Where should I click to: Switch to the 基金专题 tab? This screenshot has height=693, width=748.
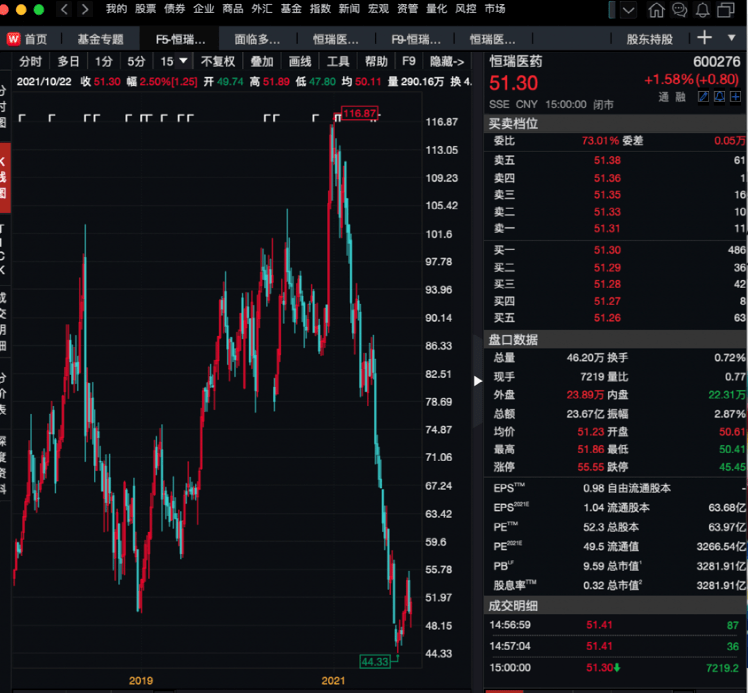point(101,39)
